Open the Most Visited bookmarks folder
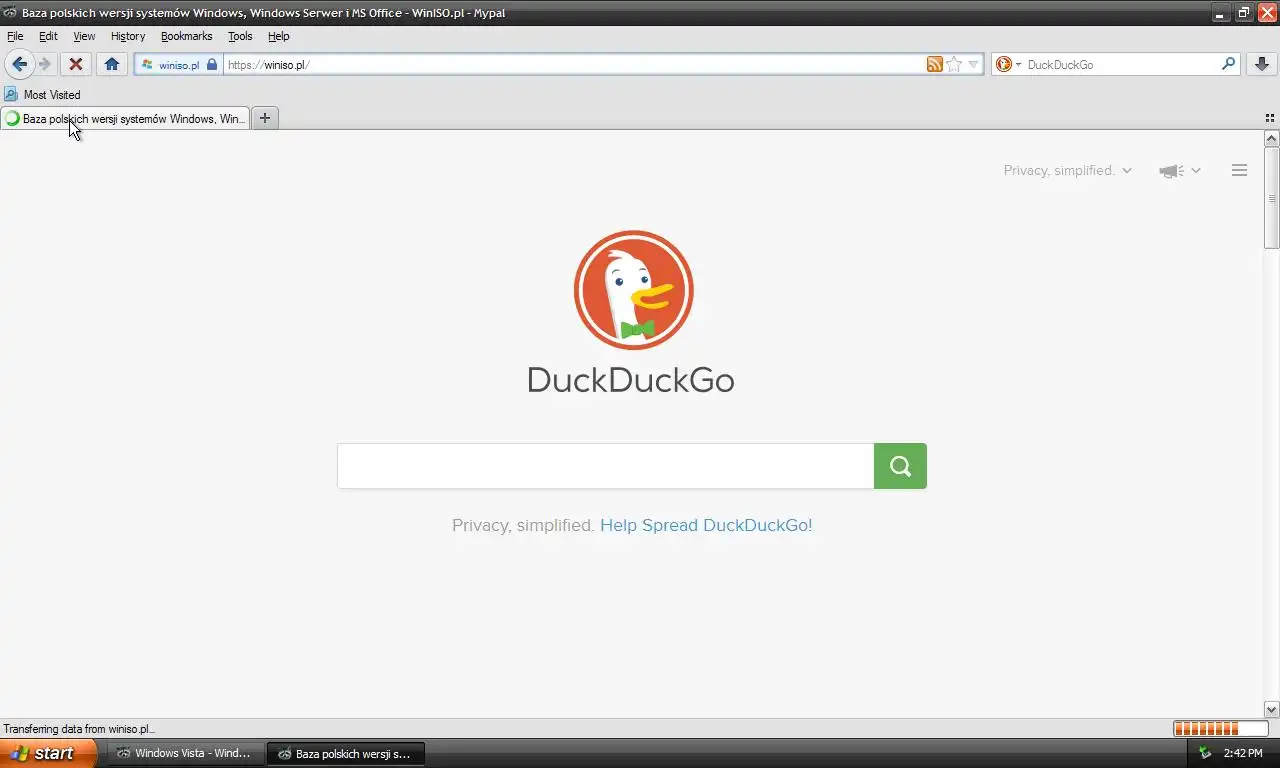 click(42, 94)
